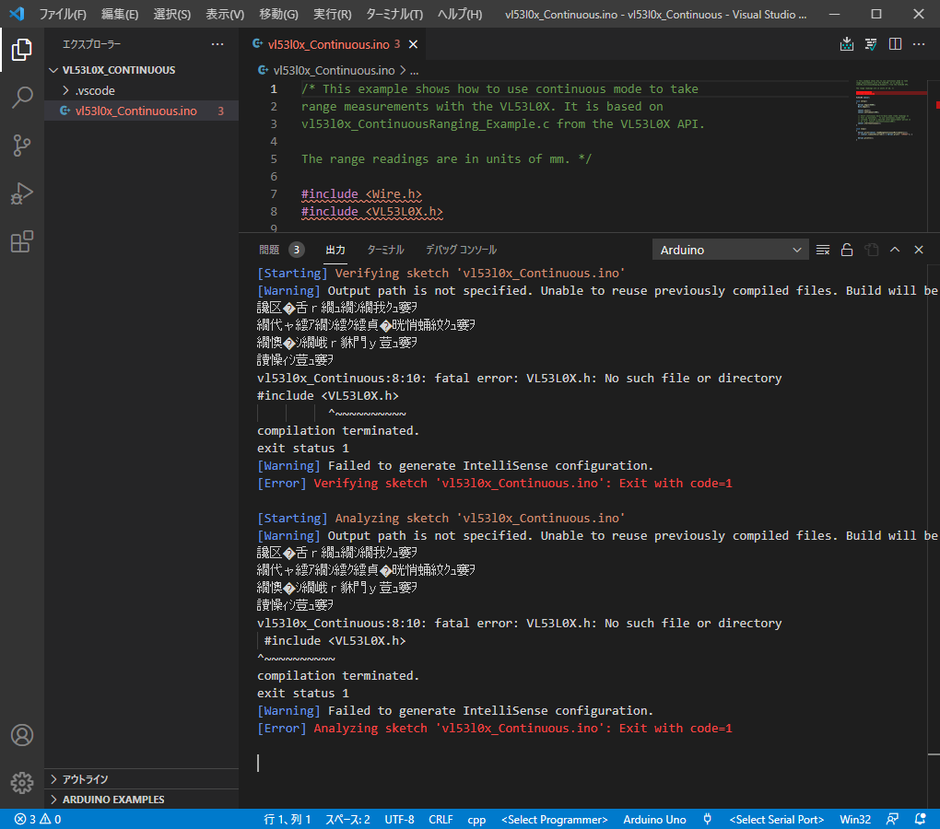Click the VS Code logo application menu
The height and width of the screenshot is (829, 940).
[x=16, y=14]
